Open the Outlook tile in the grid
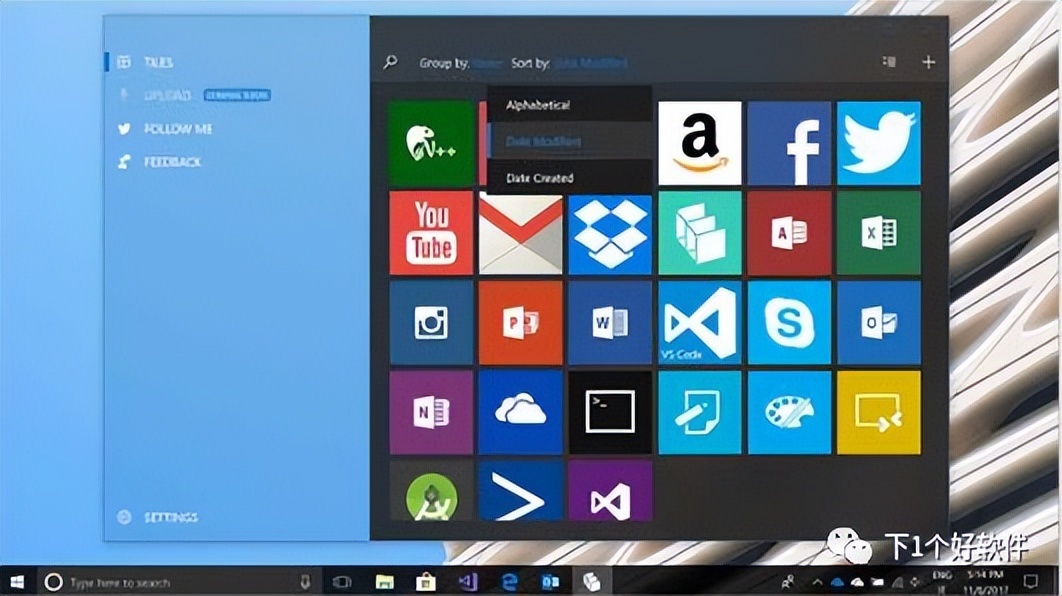The image size is (1062, 596). [x=878, y=323]
